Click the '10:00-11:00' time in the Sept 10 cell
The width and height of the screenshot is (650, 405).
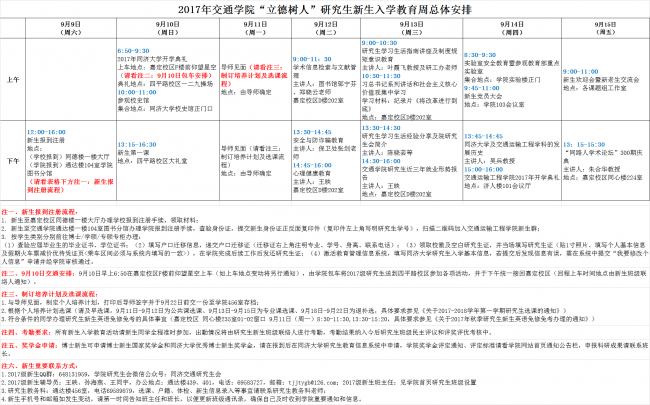[x=137, y=92]
